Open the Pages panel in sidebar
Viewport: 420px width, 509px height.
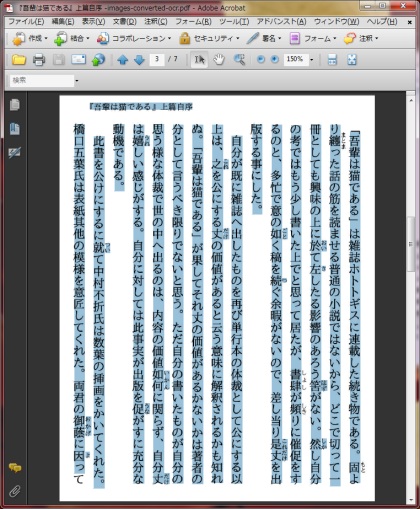pos(15,105)
